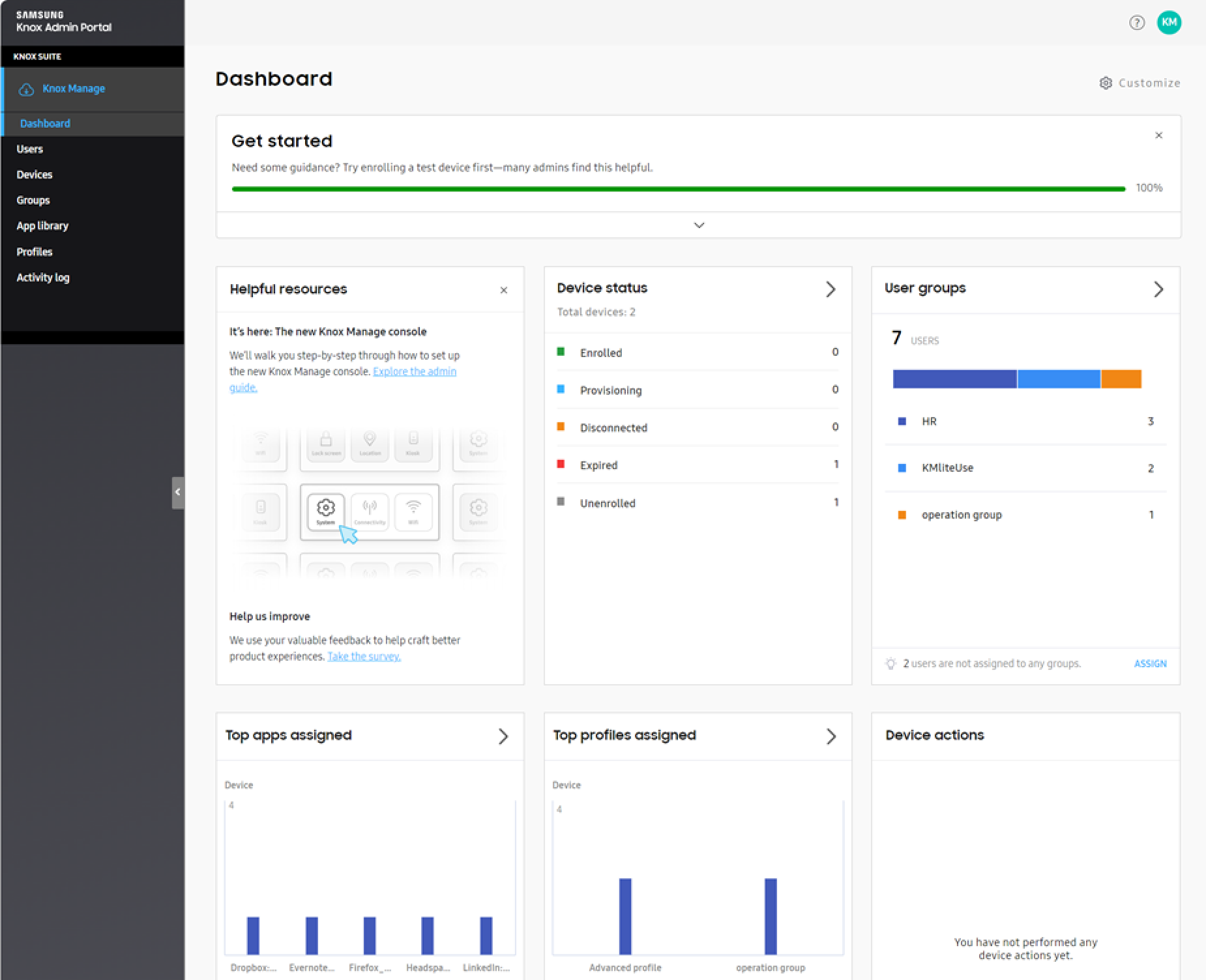Click the Advanced profile chart bar
The image size is (1206, 980).
click(x=625, y=915)
